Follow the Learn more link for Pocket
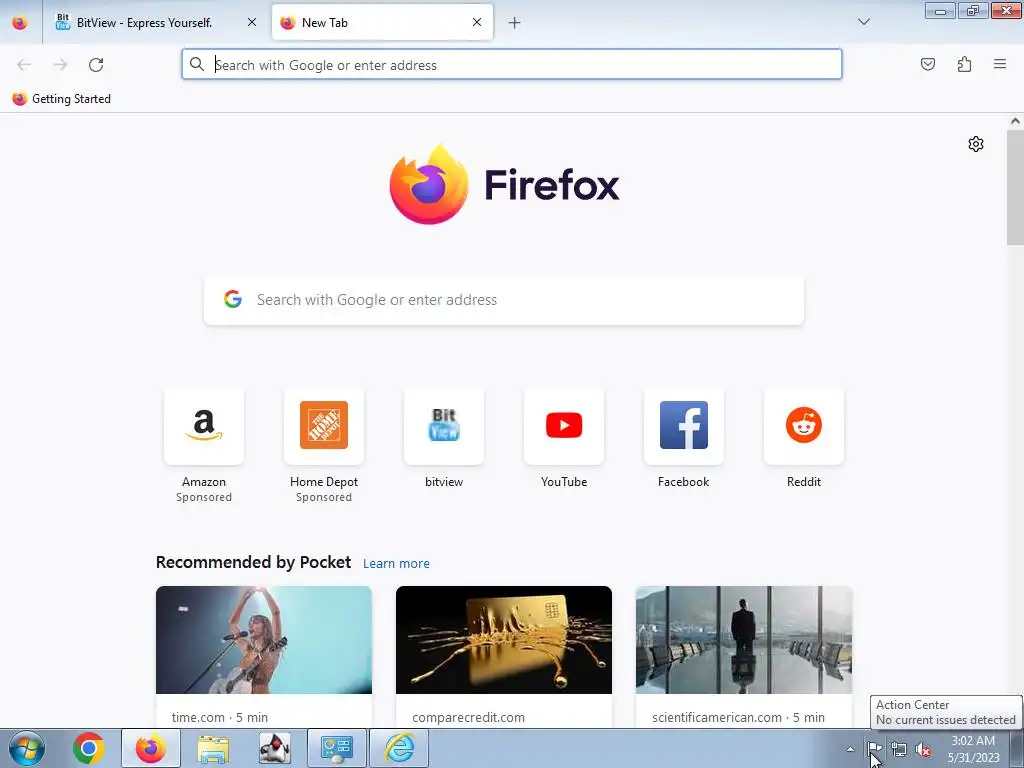1024x768 pixels. click(396, 564)
